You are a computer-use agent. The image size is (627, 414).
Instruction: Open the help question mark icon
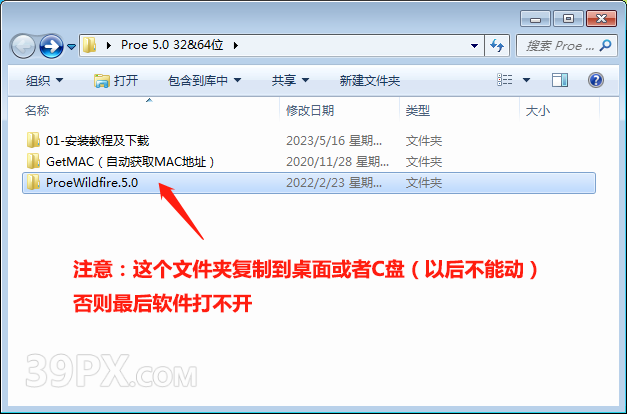(x=595, y=80)
